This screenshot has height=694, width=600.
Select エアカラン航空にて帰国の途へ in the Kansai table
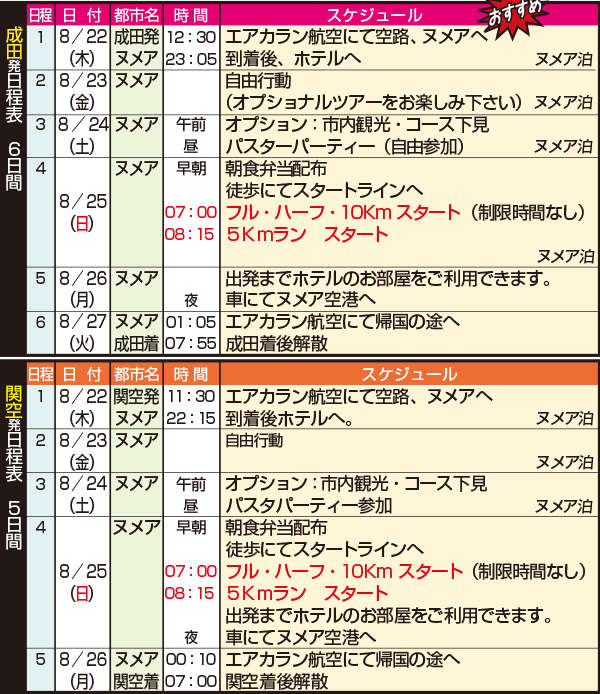click(x=343, y=659)
